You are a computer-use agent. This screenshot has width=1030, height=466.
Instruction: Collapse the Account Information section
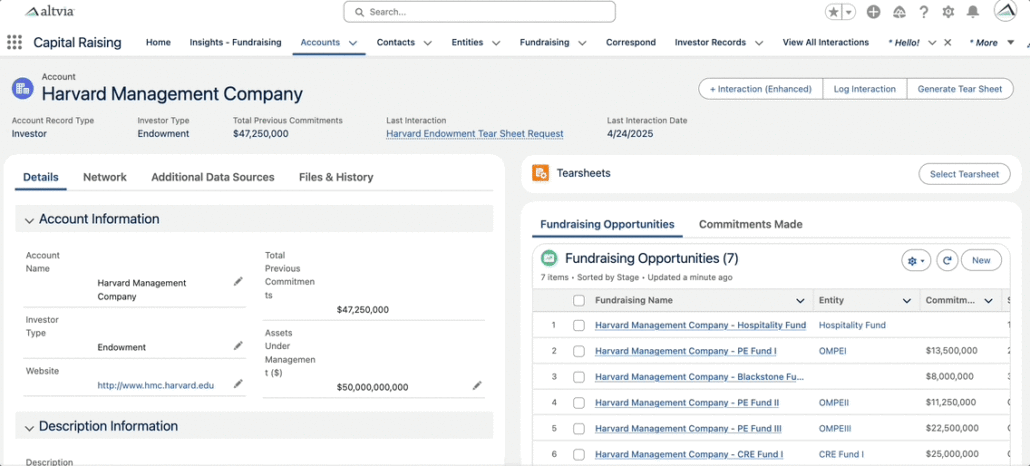click(x=29, y=220)
